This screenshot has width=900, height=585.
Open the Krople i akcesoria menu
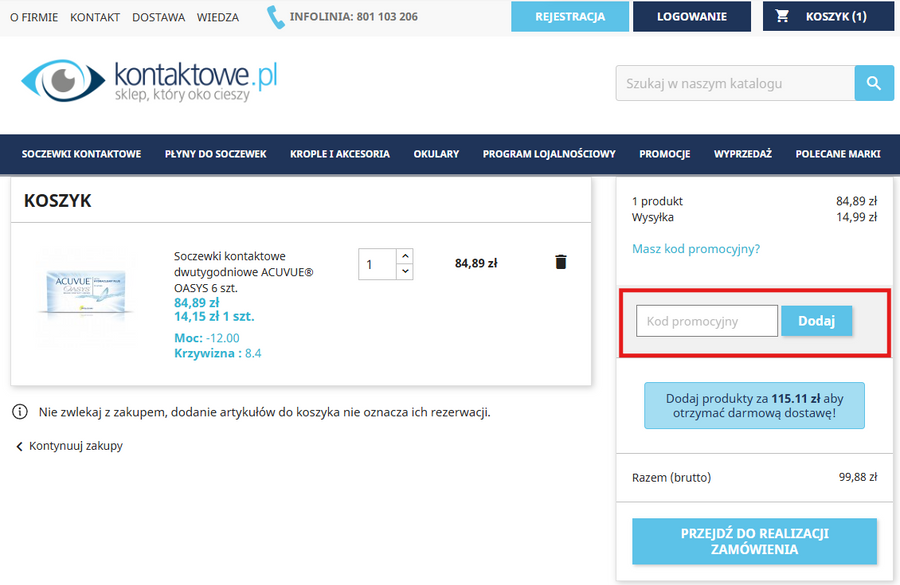pyautogui.click(x=340, y=154)
